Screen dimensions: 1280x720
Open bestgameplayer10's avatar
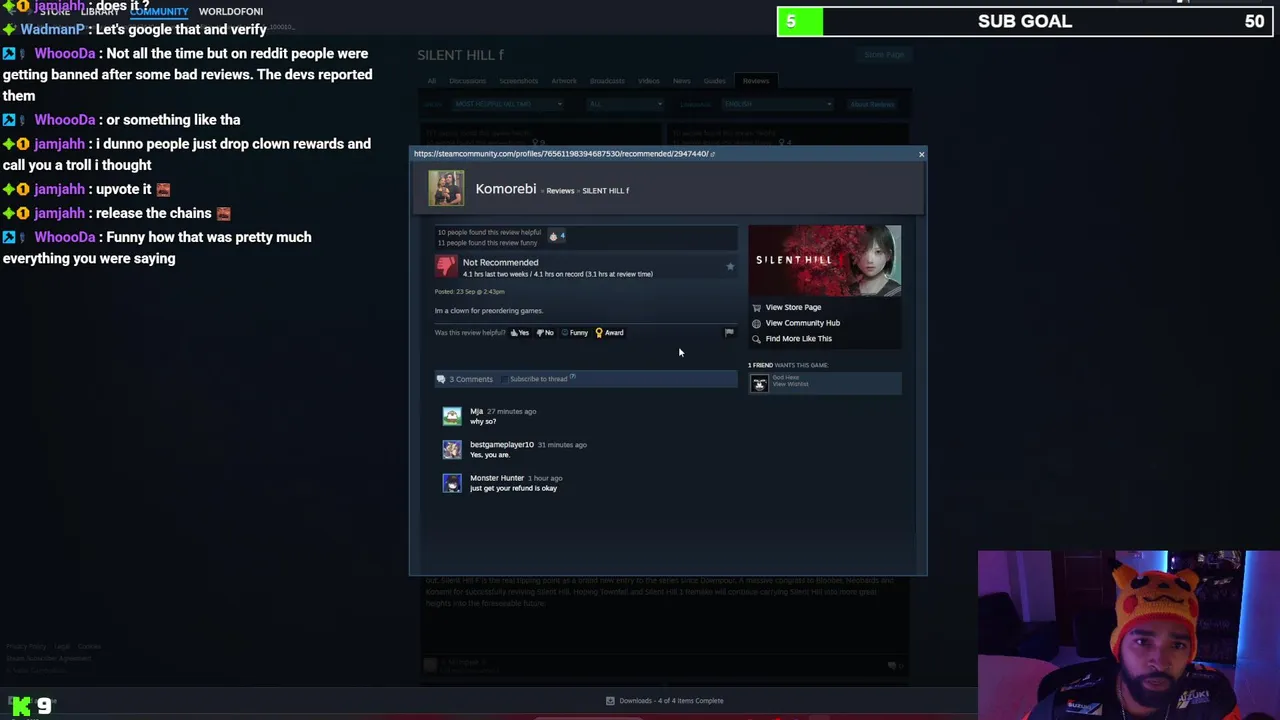[x=452, y=449]
